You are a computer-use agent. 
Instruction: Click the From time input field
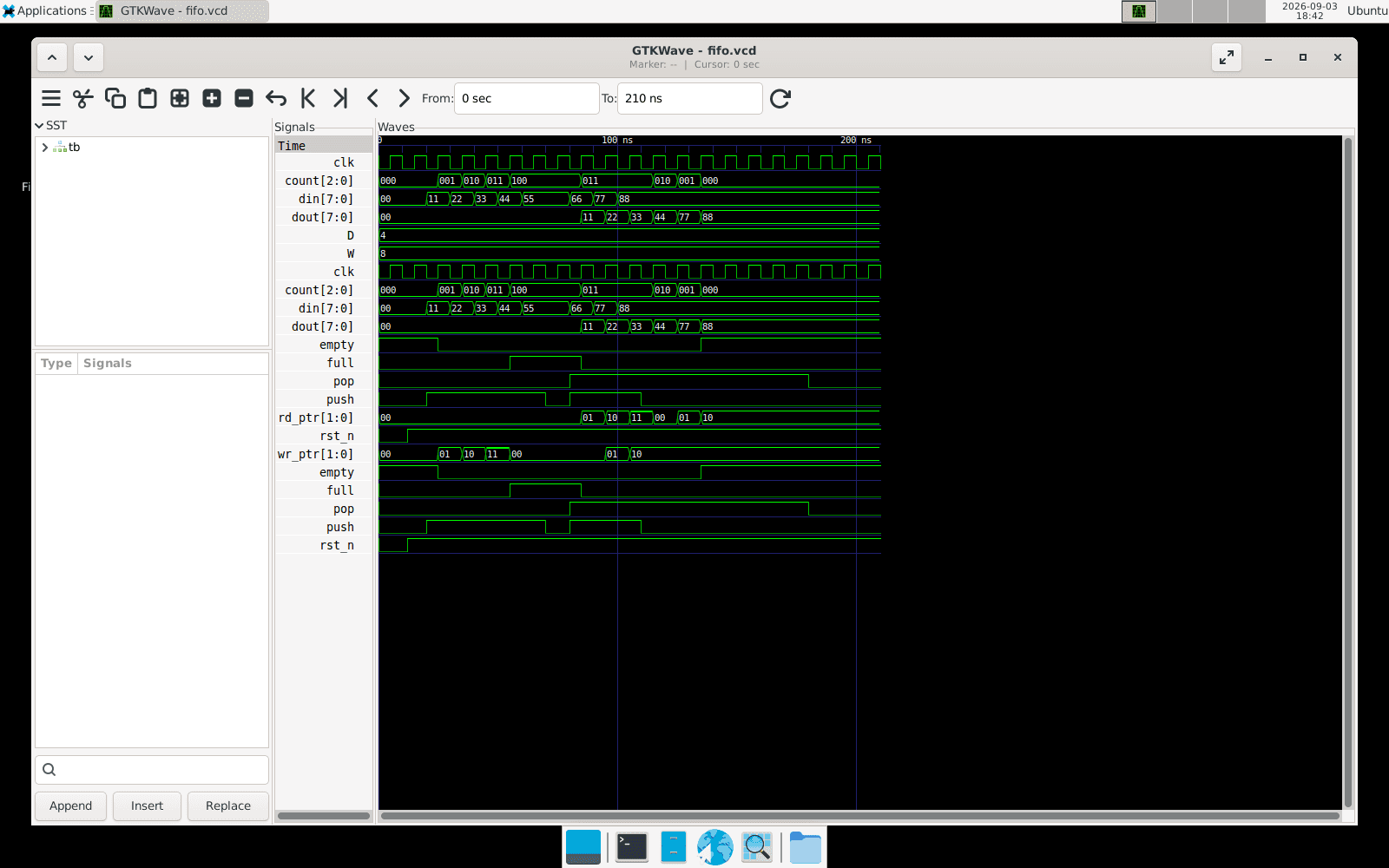pos(527,98)
